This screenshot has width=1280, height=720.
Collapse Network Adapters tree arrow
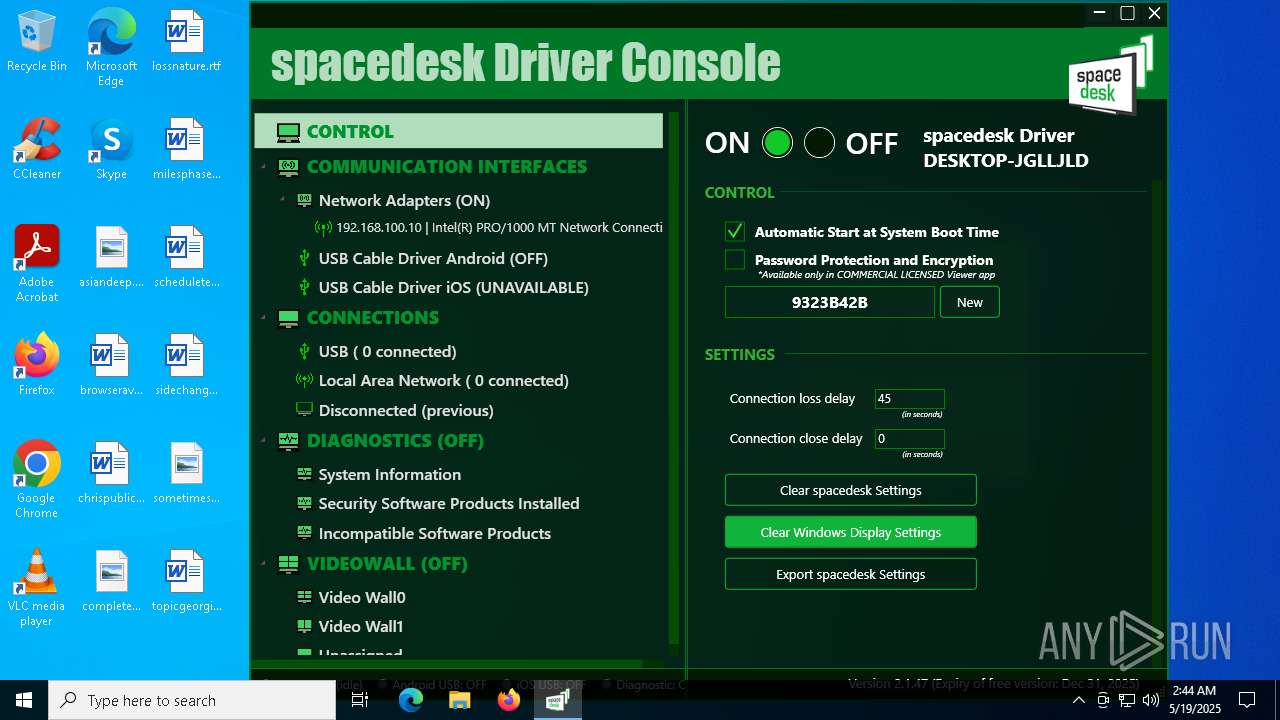coord(283,200)
